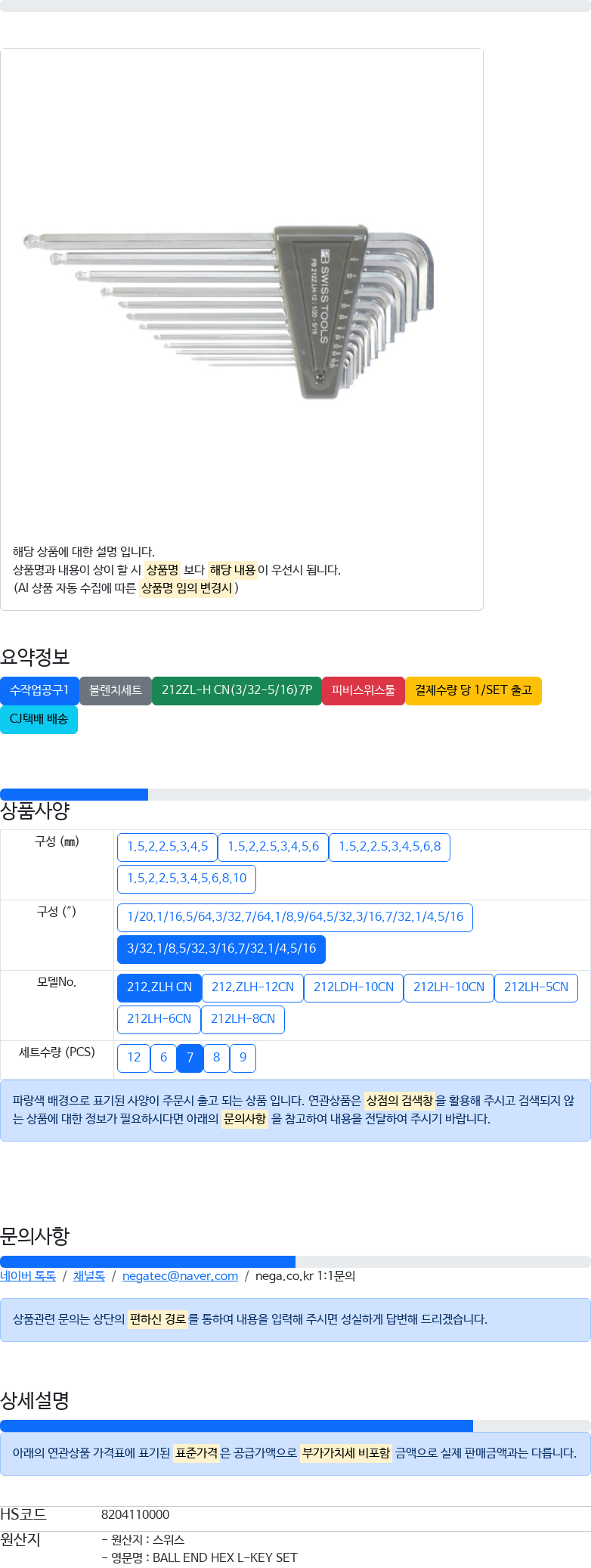Click the 212ZL-H CN(3/32-5/16)7P green tag
The height and width of the screenshot is (1568, 591).
tap(237, 690)
